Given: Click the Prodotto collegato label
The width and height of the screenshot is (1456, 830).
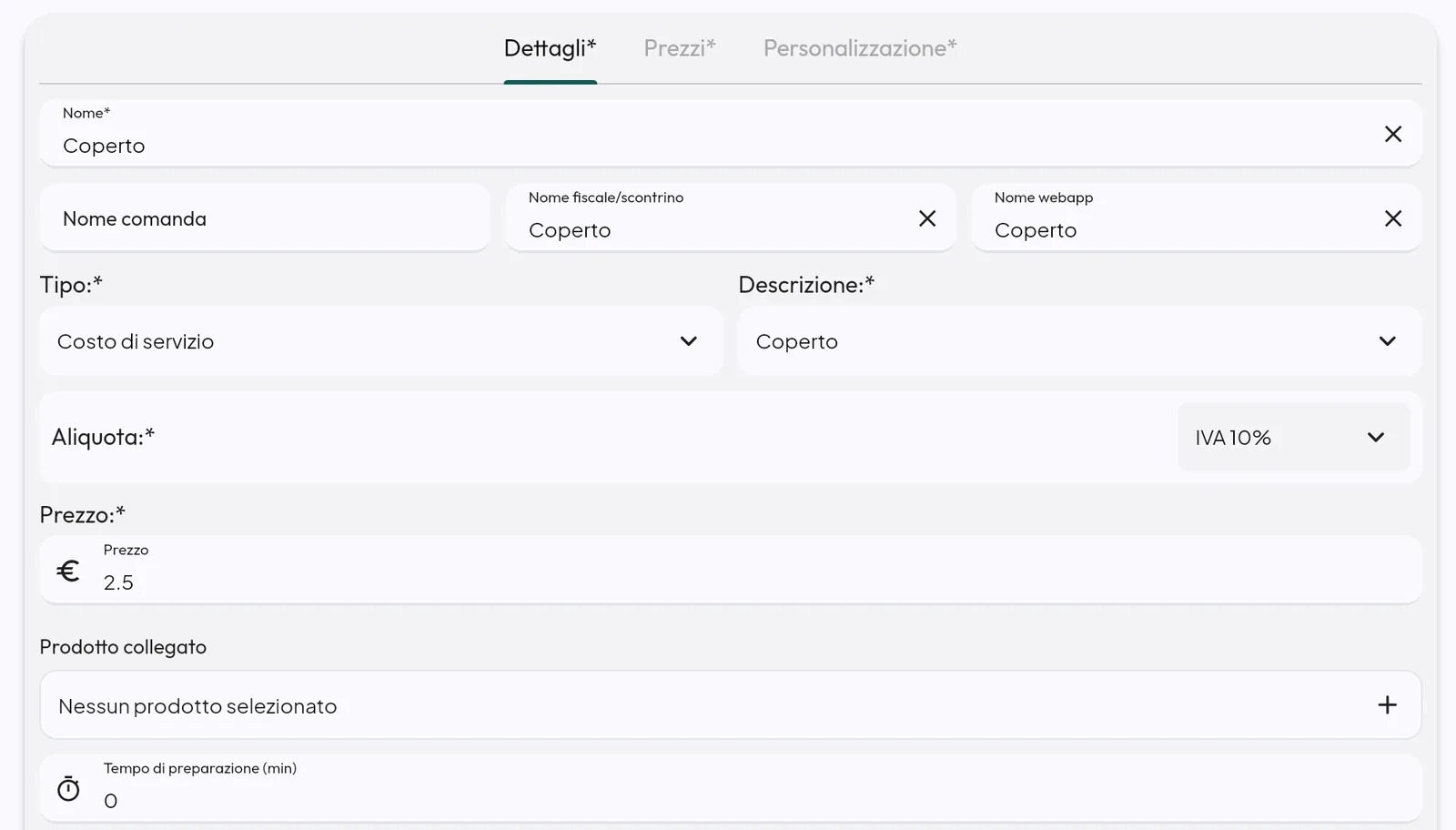Looking at the screenshot, I should tap(123, 647).
